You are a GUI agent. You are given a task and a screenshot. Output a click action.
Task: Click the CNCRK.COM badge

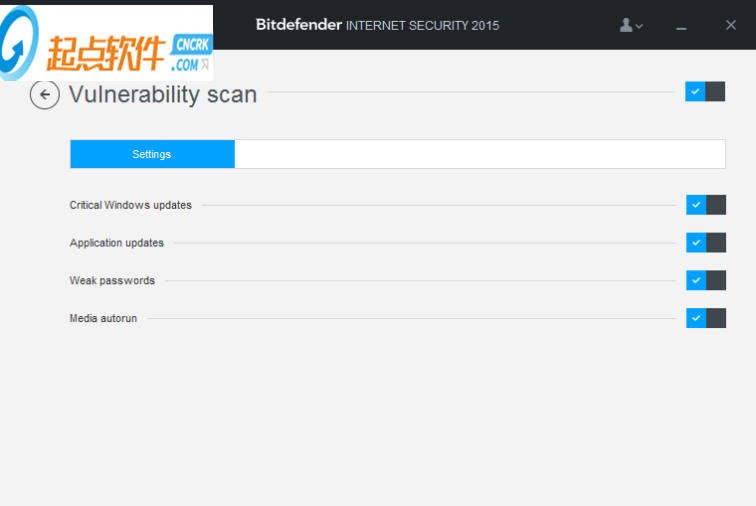[x=191, y=53]
